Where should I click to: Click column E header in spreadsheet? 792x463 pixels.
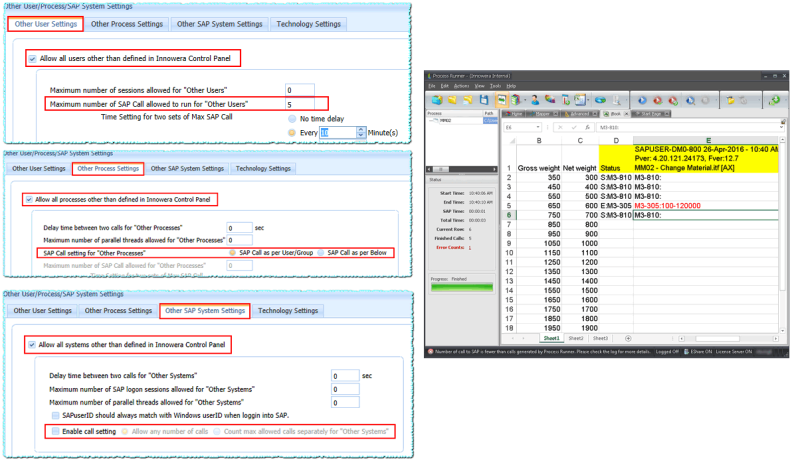click(x=708, y=140)
